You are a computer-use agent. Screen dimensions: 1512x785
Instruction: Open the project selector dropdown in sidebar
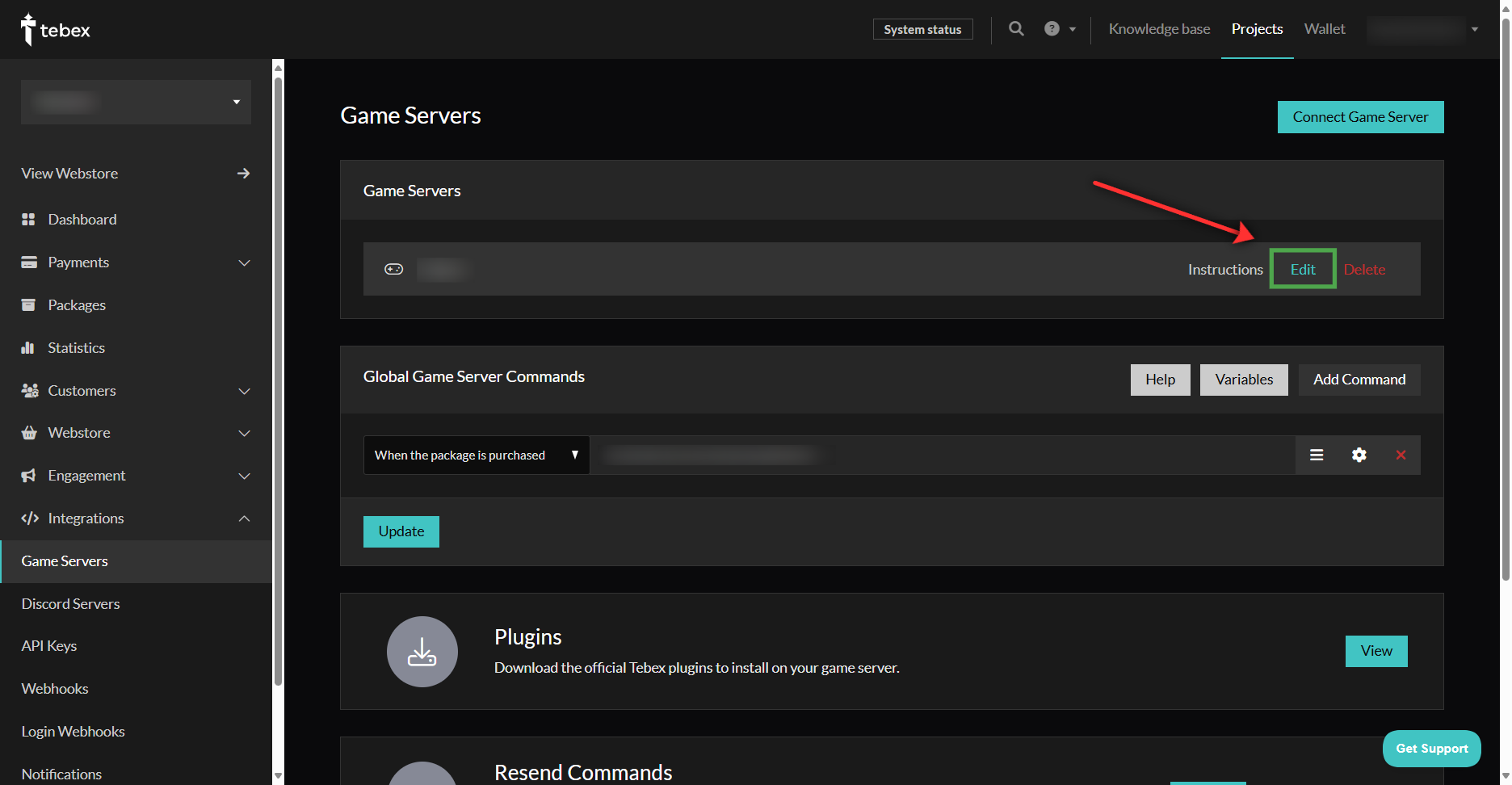coord(136,102)
